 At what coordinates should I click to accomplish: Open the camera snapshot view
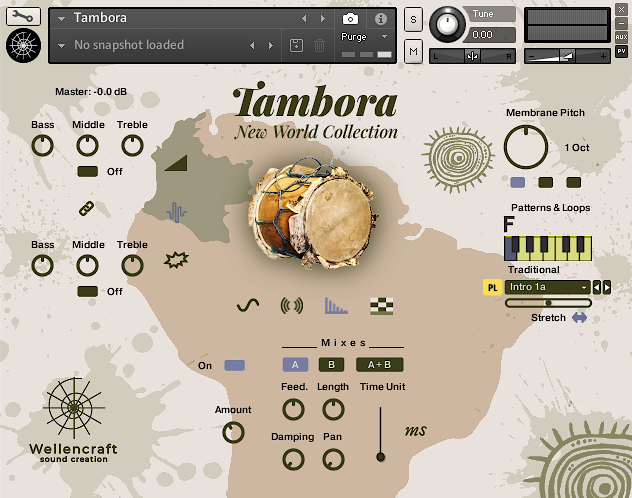point(350,19)
